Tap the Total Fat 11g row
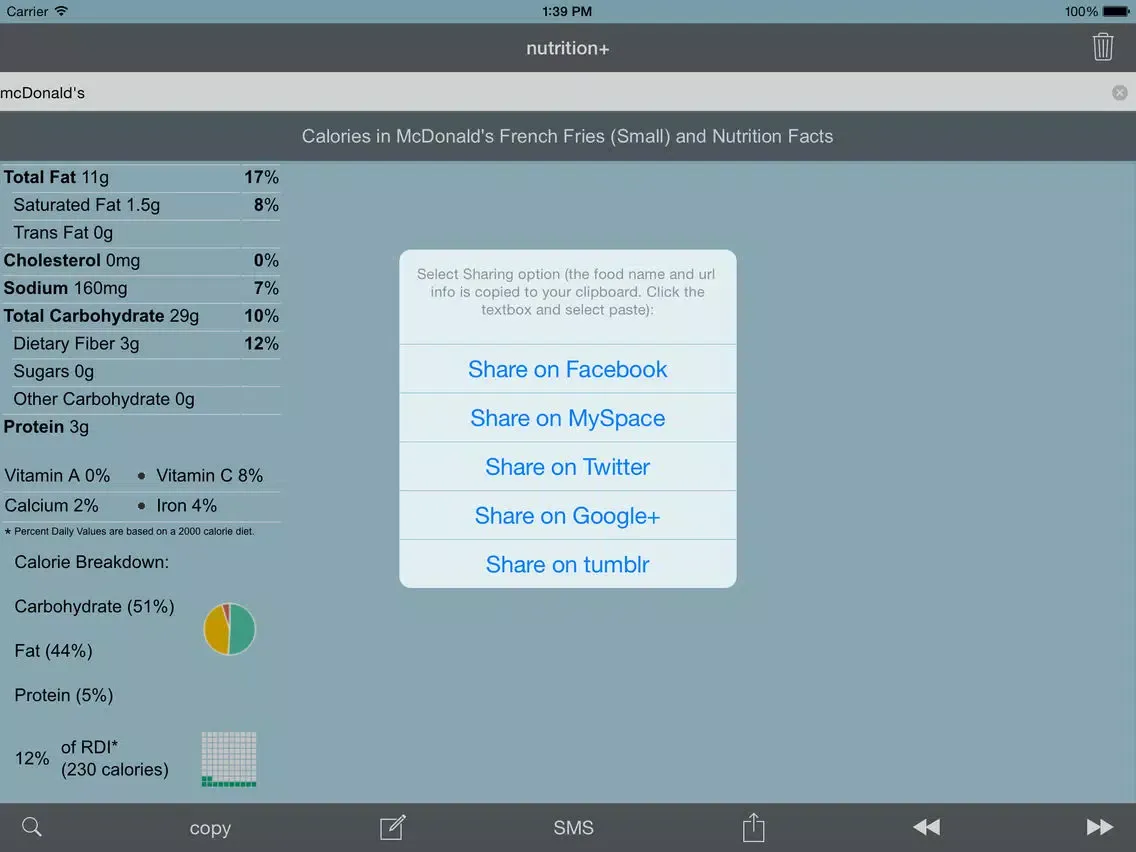1136x852 pixels. coord(141,178)
